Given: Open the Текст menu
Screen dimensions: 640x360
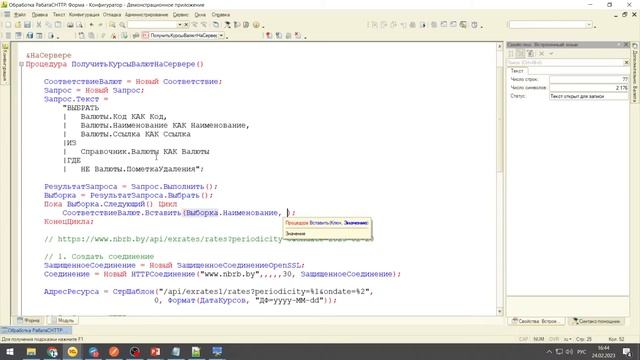Looking at the screenshot, I should pos(59,15).
